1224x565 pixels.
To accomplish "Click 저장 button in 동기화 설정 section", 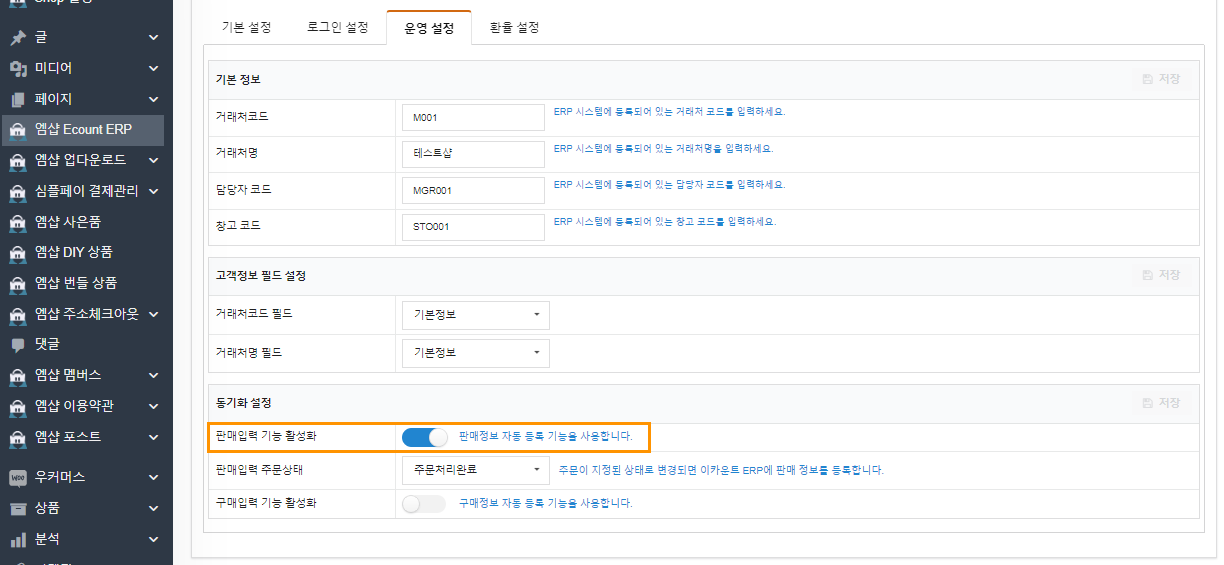I will click(x=1161, y=403).
